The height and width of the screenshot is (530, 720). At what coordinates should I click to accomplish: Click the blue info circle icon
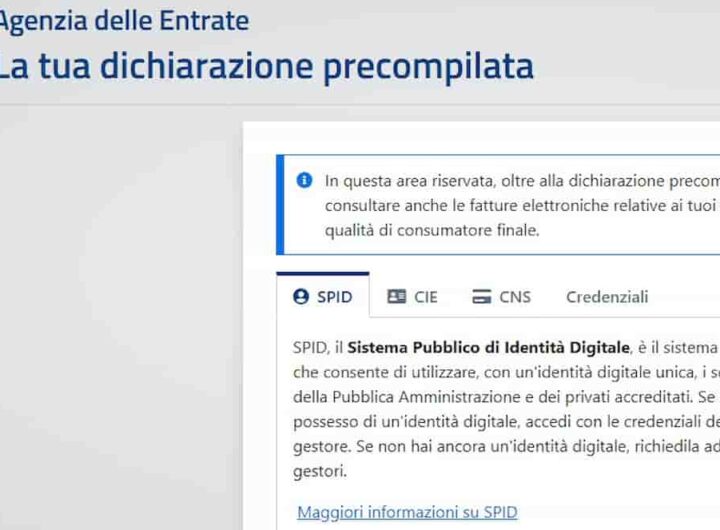304,180
